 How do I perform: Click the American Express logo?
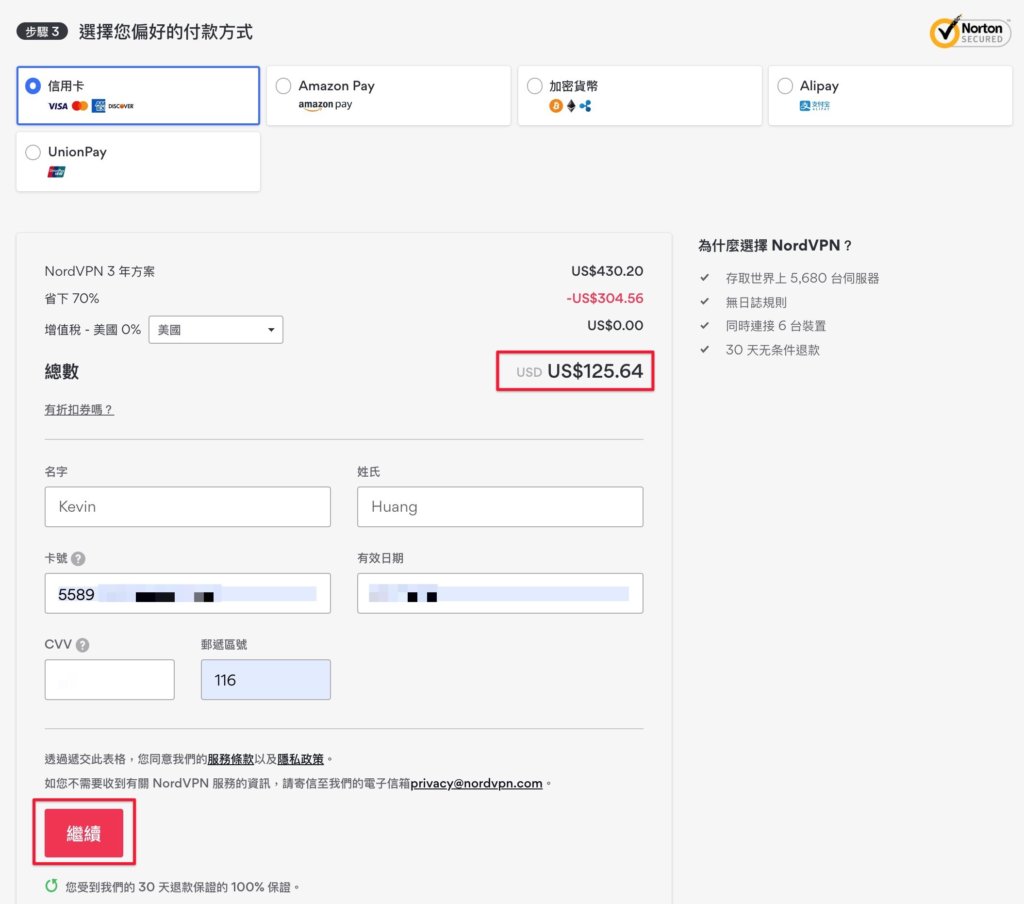pos(99,106)
